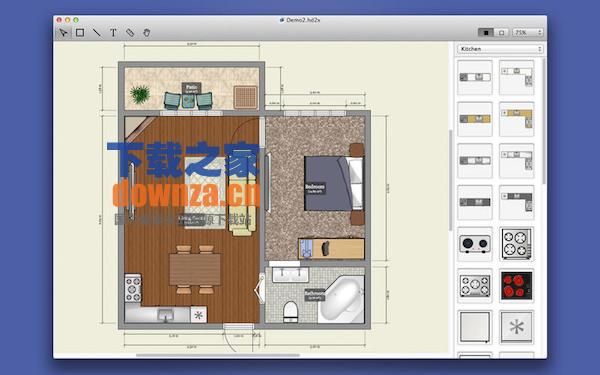This screenshot has width=600, height=375.
Task: Click the canvas vertical scrollbar
Action: pos(450,180)
